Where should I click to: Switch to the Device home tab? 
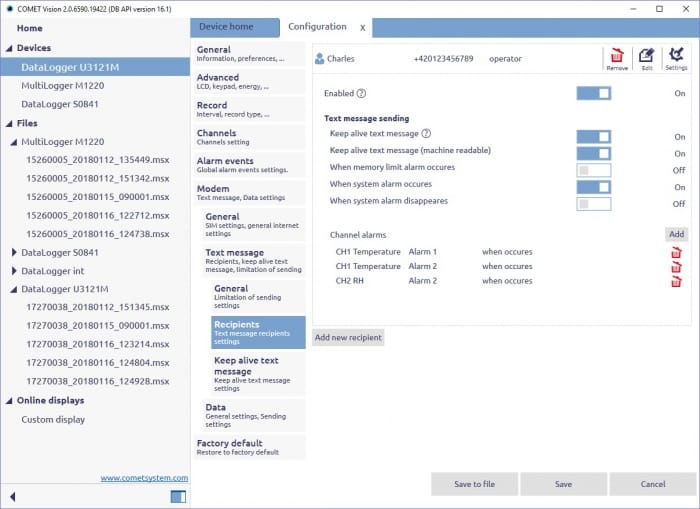tap(226, 26)
